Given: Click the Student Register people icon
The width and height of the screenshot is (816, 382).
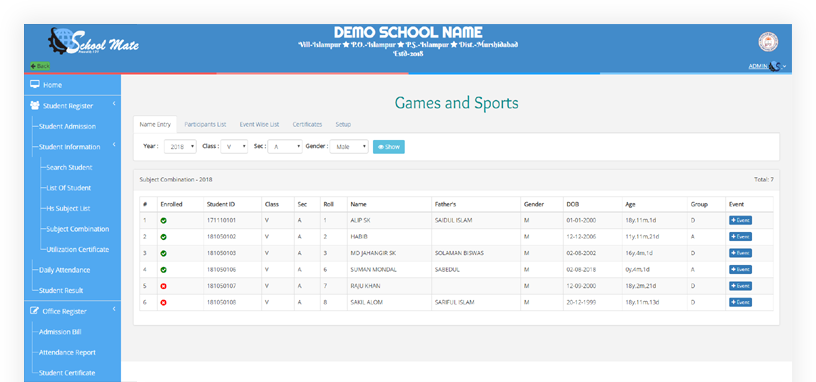Looking at the screenshot, I should pyautogui.click(x=35, y=106).
